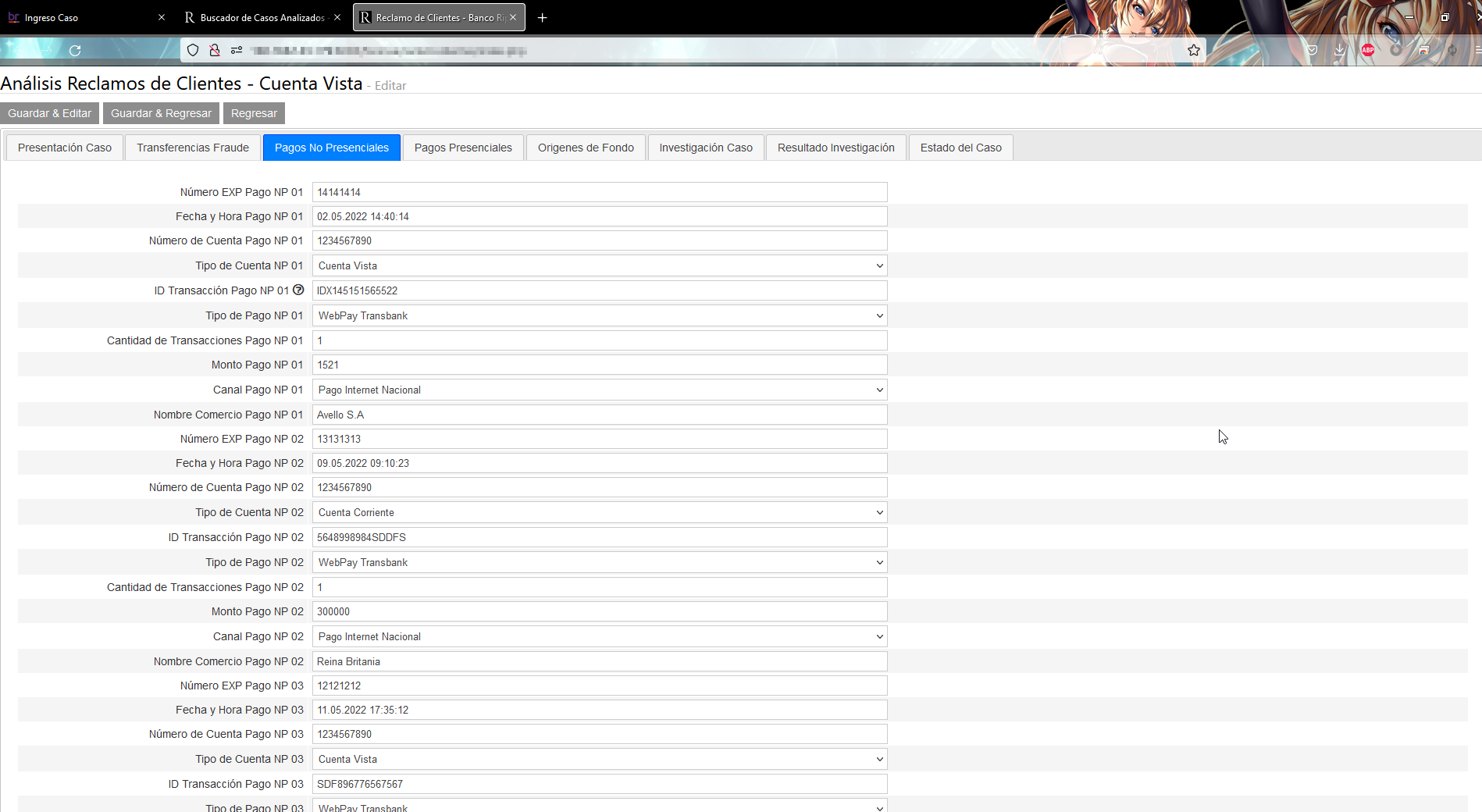Click the sync arrows extension icon

1452,51
